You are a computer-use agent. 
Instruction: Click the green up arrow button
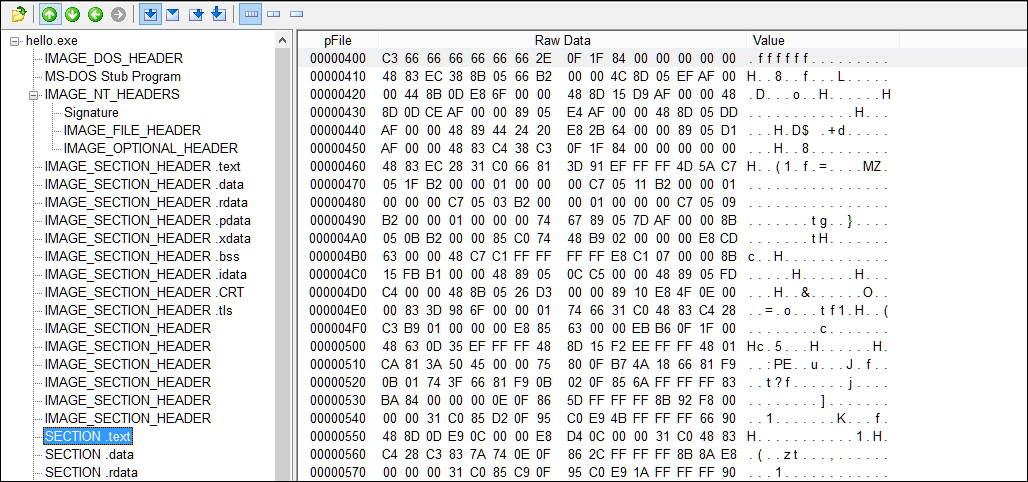pyautogui.click(x=50, y=14)
